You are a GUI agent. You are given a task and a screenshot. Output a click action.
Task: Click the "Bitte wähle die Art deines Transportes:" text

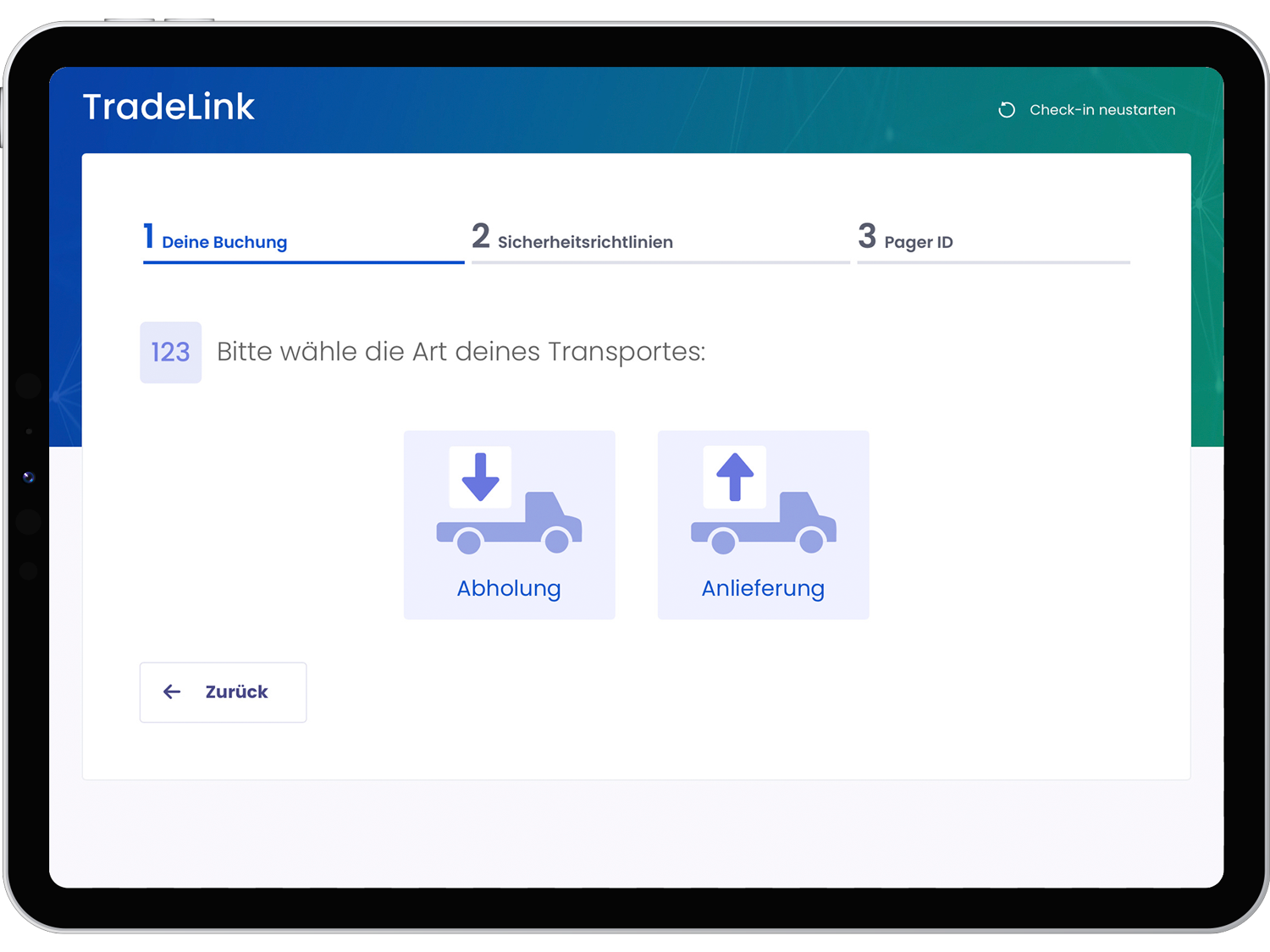(x=461, y=352)
